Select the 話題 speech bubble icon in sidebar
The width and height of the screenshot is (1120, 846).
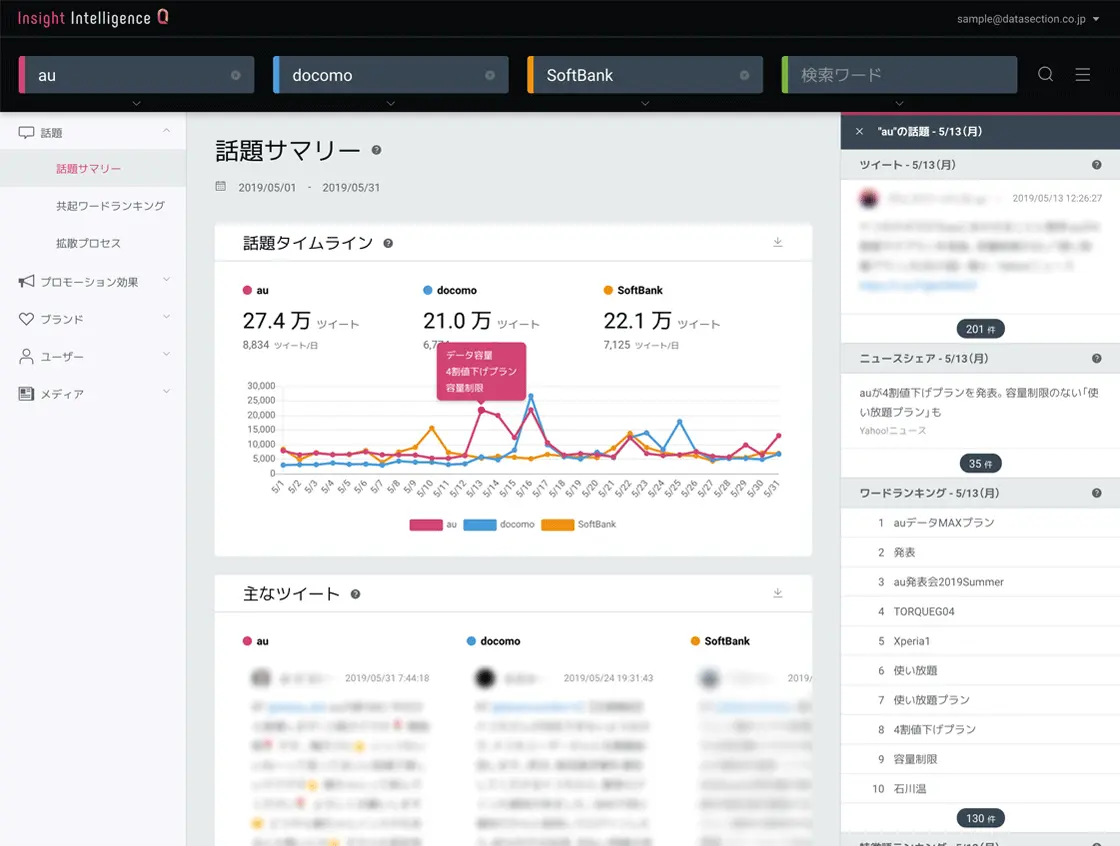(24, 131)
